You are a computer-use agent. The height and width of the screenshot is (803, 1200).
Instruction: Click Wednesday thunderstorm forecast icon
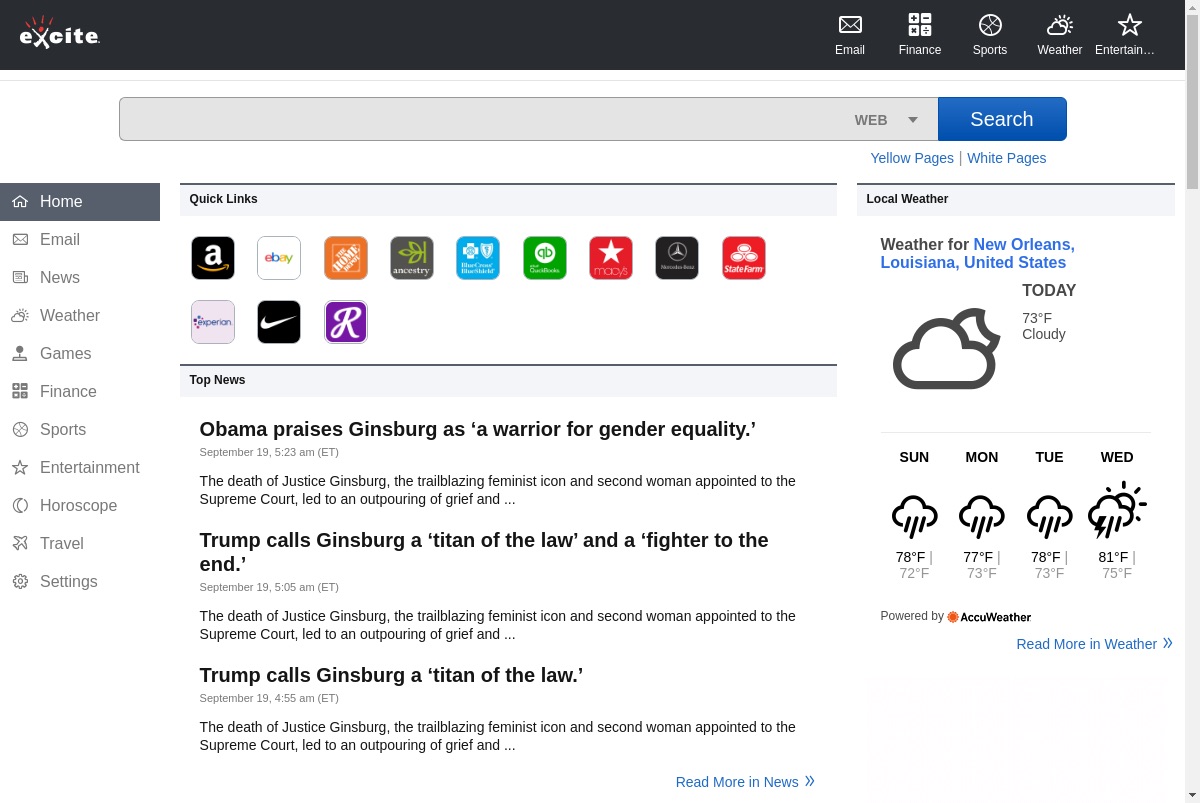click(x=1117, y=510)
